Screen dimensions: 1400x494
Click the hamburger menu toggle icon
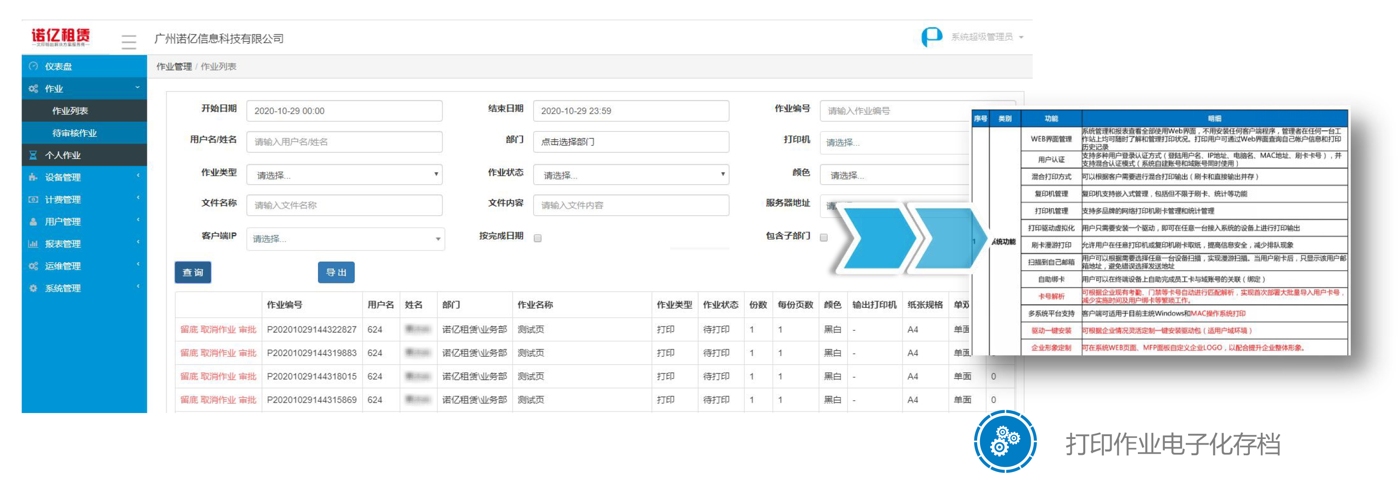(129, 42)
